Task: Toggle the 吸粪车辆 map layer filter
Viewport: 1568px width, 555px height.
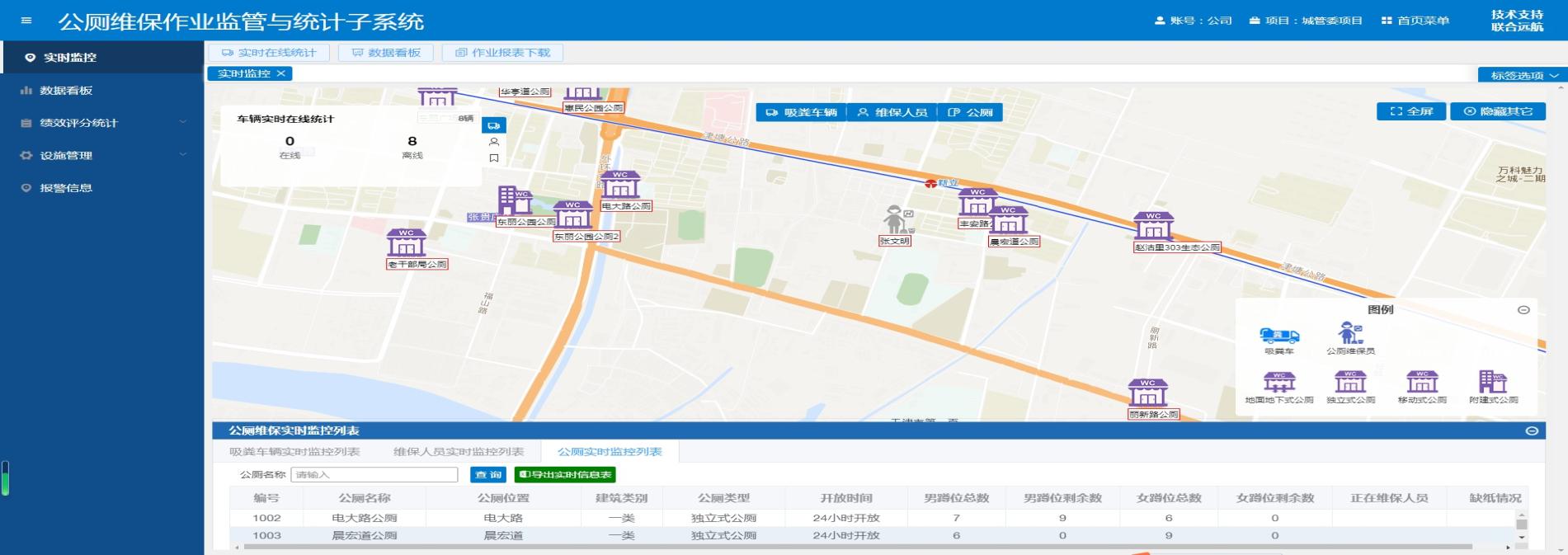Action: pos(801,112)
